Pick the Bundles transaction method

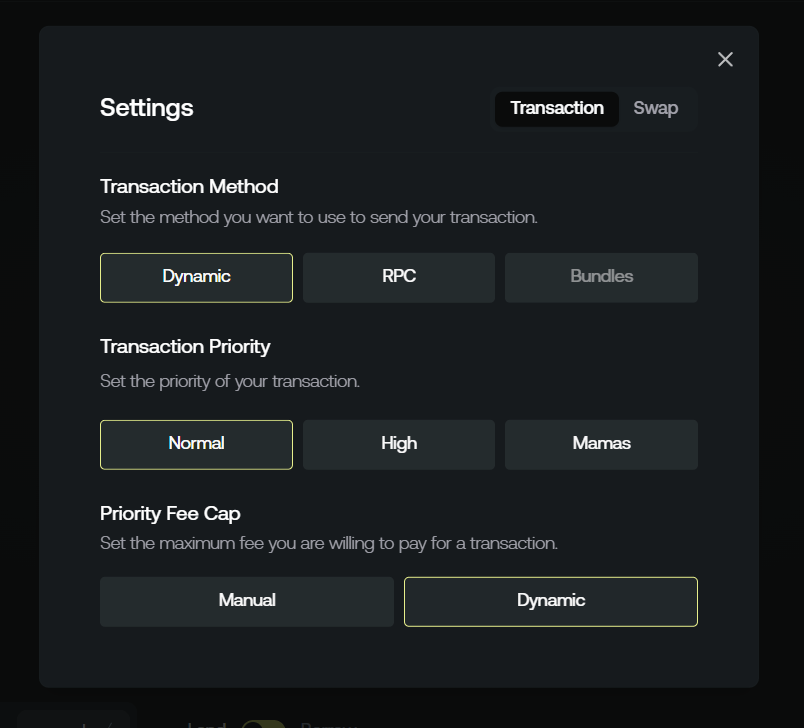tap(601, 277)
